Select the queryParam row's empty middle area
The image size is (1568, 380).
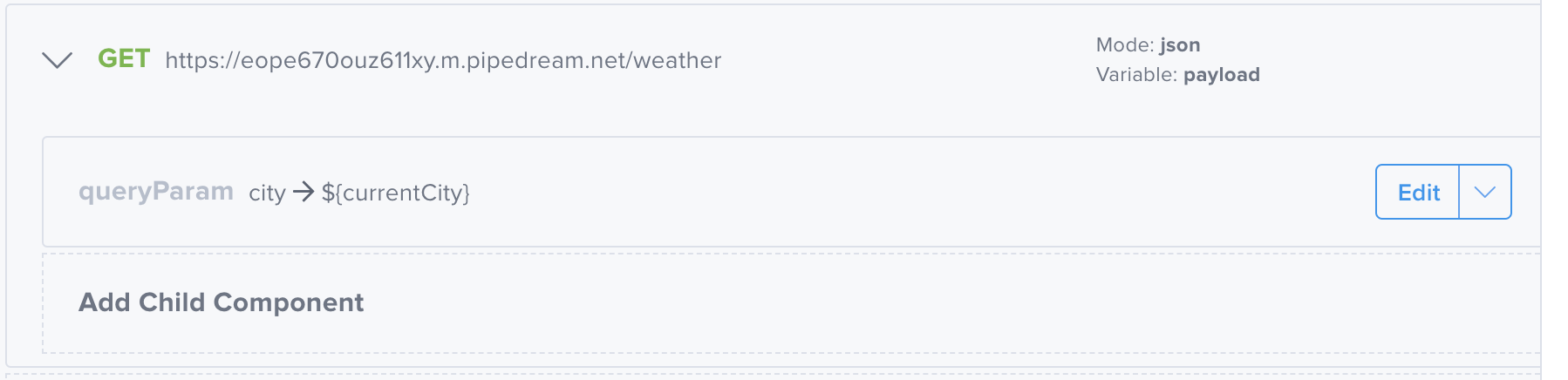872,192
